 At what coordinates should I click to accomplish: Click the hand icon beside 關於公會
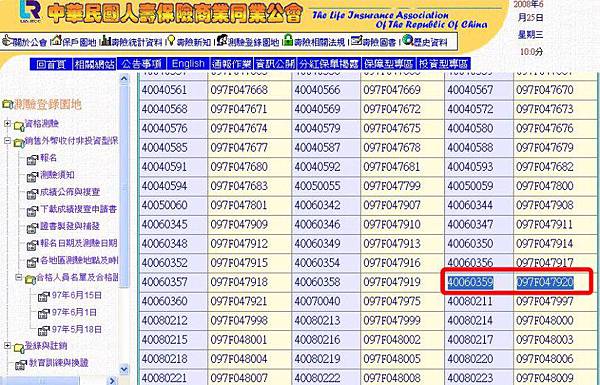(x=7, y=41)
